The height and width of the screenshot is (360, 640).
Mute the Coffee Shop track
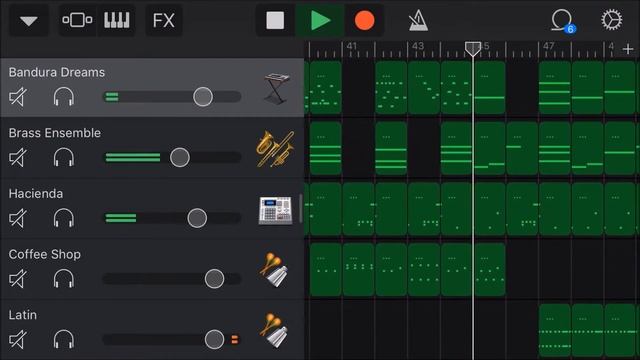point(18,279)
